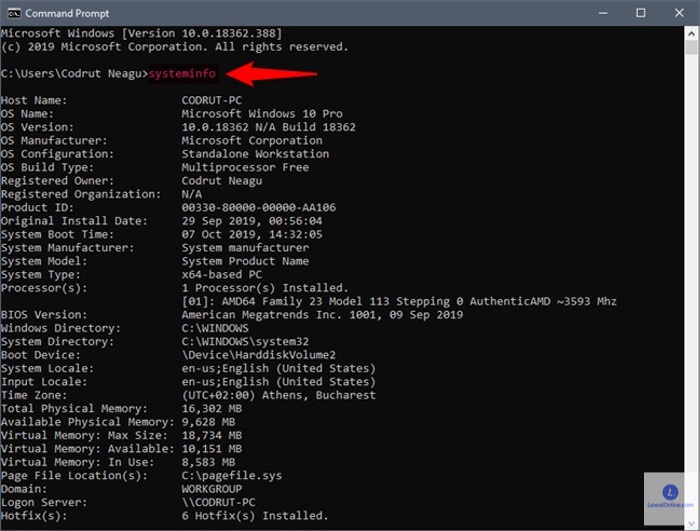700x531 pixels.
Task: Click install date '29 Sep 2019, 00:56:04'
Action: coord(252,221)
